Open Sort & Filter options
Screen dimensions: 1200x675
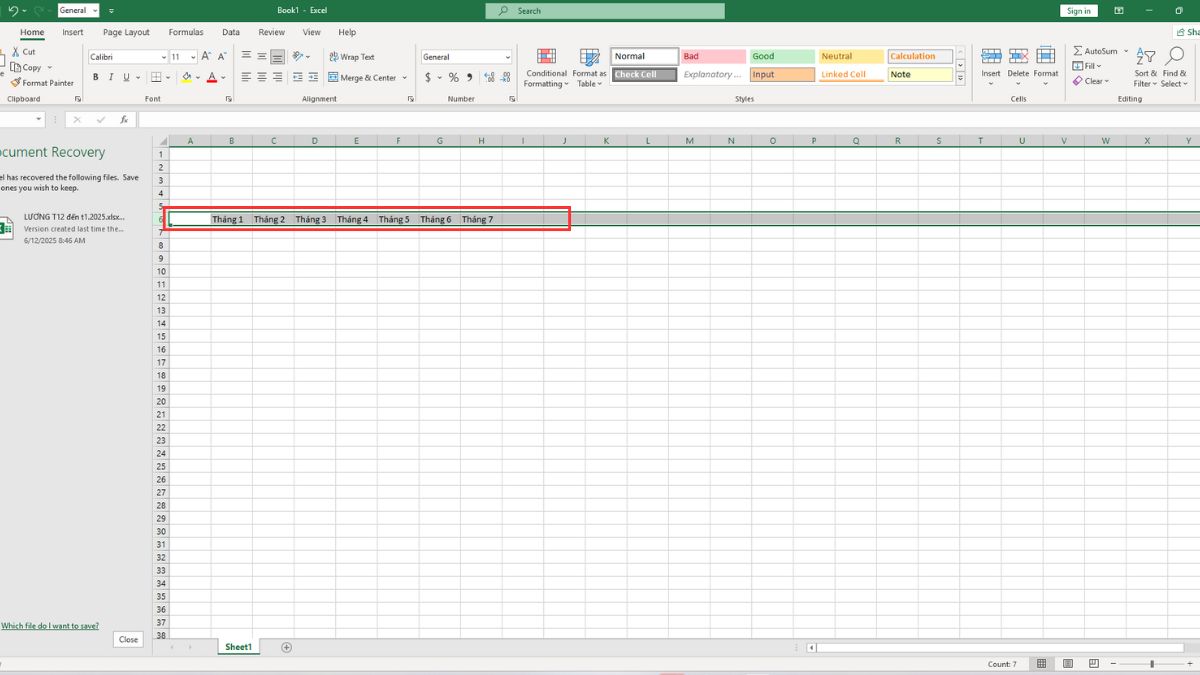pos(1144,66)
